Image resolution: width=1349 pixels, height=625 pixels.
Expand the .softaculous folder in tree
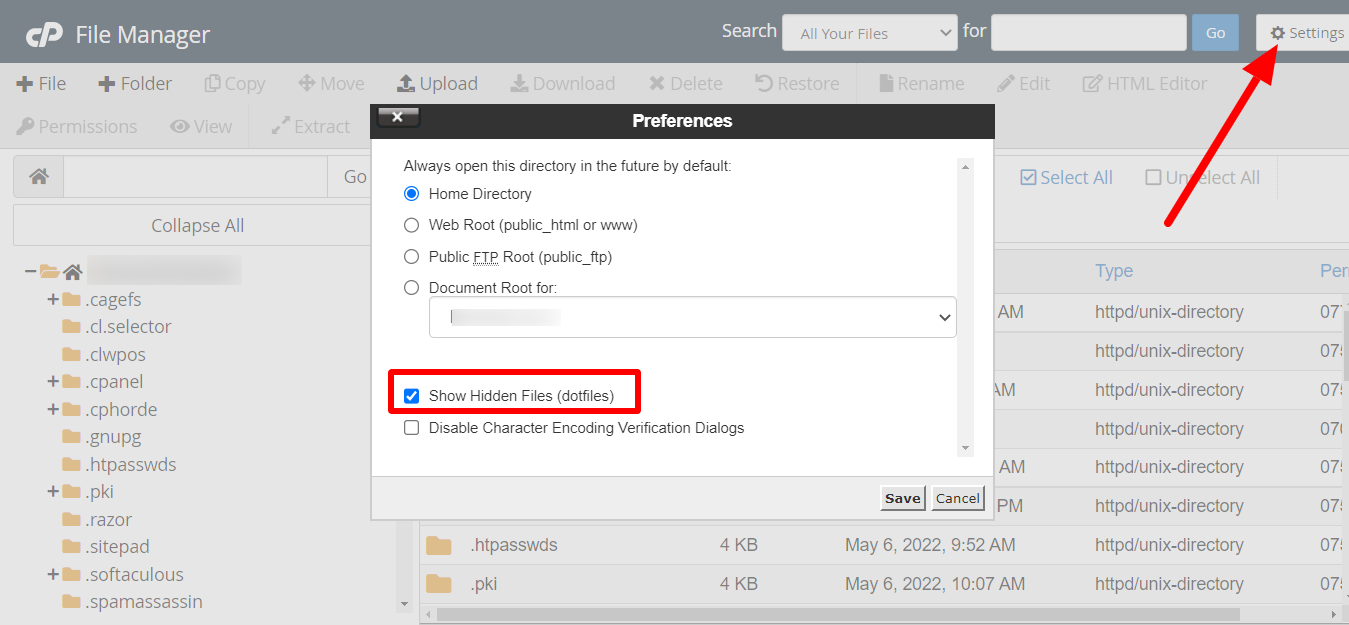pyautogui.click(x=53, y=574)
